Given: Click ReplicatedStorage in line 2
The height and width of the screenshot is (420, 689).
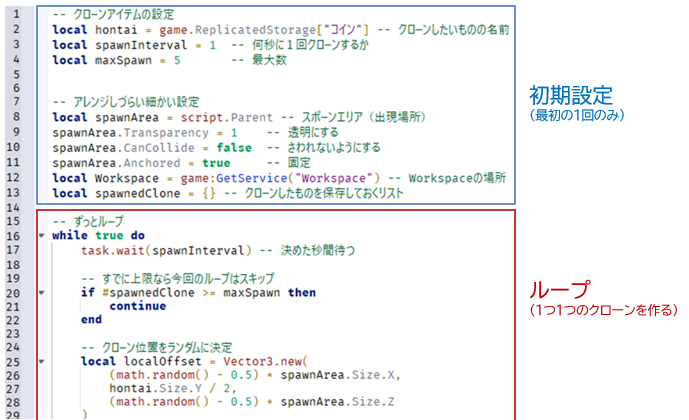Looking at the screenshot, I should 255,30.
